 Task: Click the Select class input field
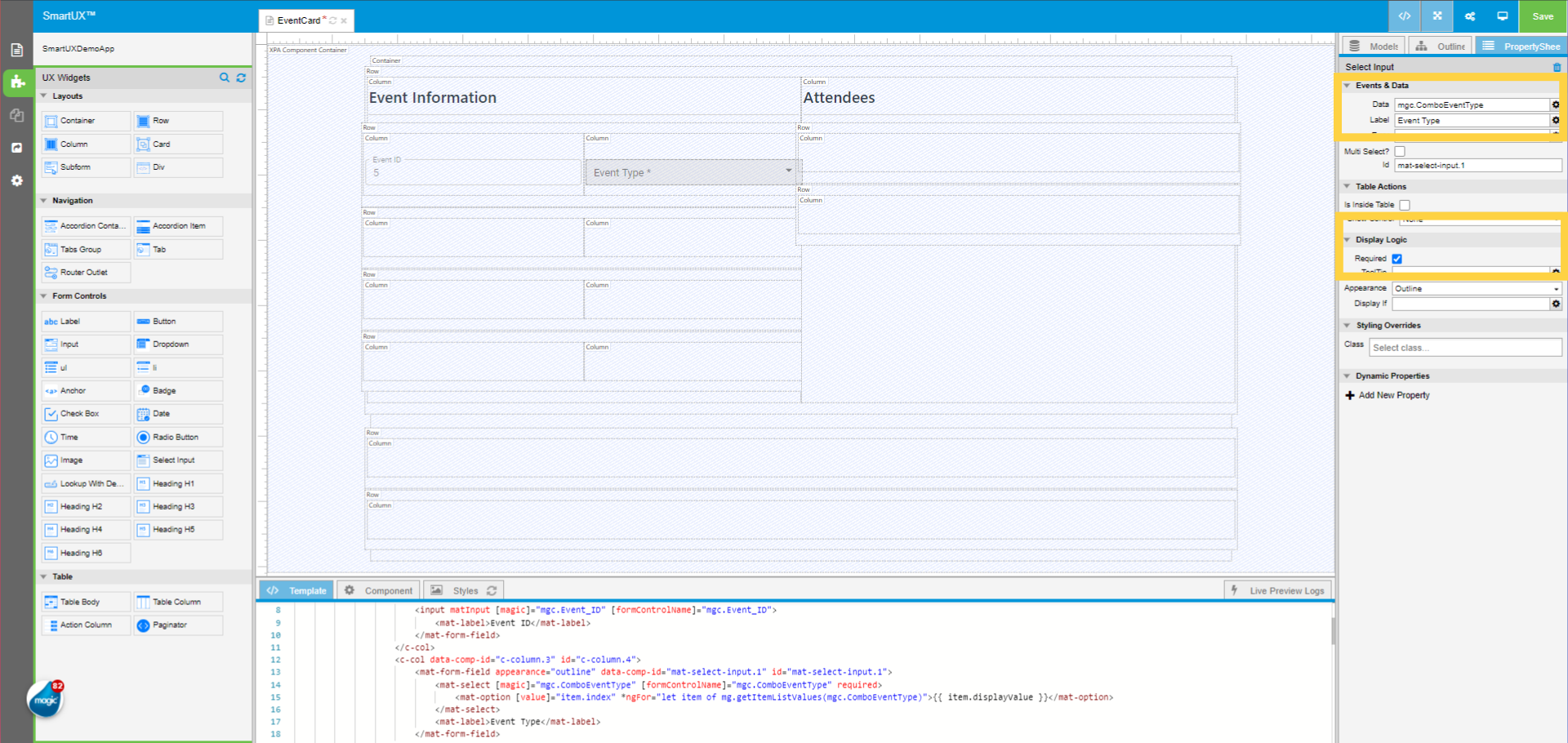click(x=1464, y=347)
